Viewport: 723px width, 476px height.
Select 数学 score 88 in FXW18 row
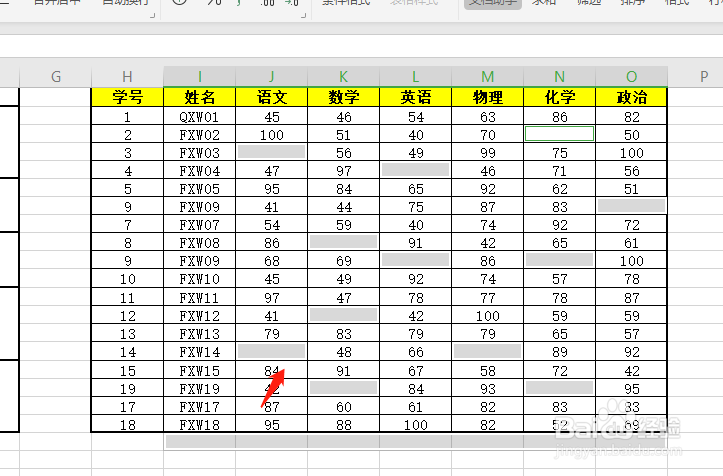(x=344, y=424)
